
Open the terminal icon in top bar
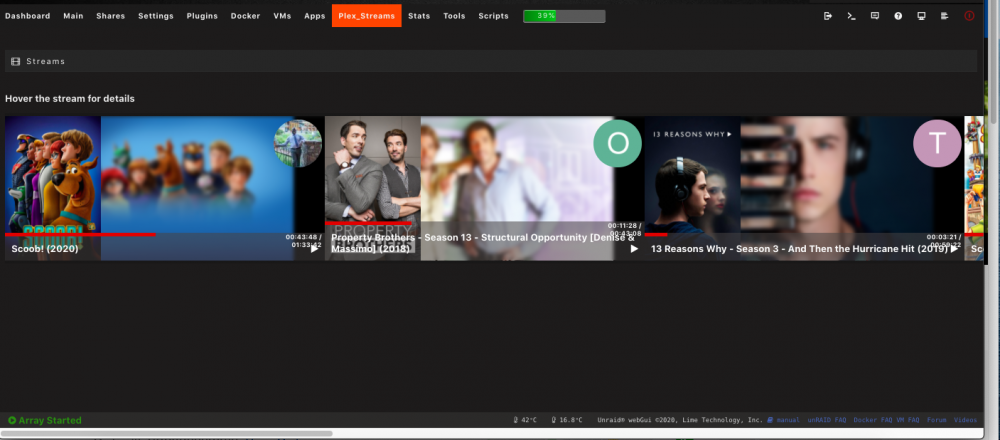pos(851,16)
